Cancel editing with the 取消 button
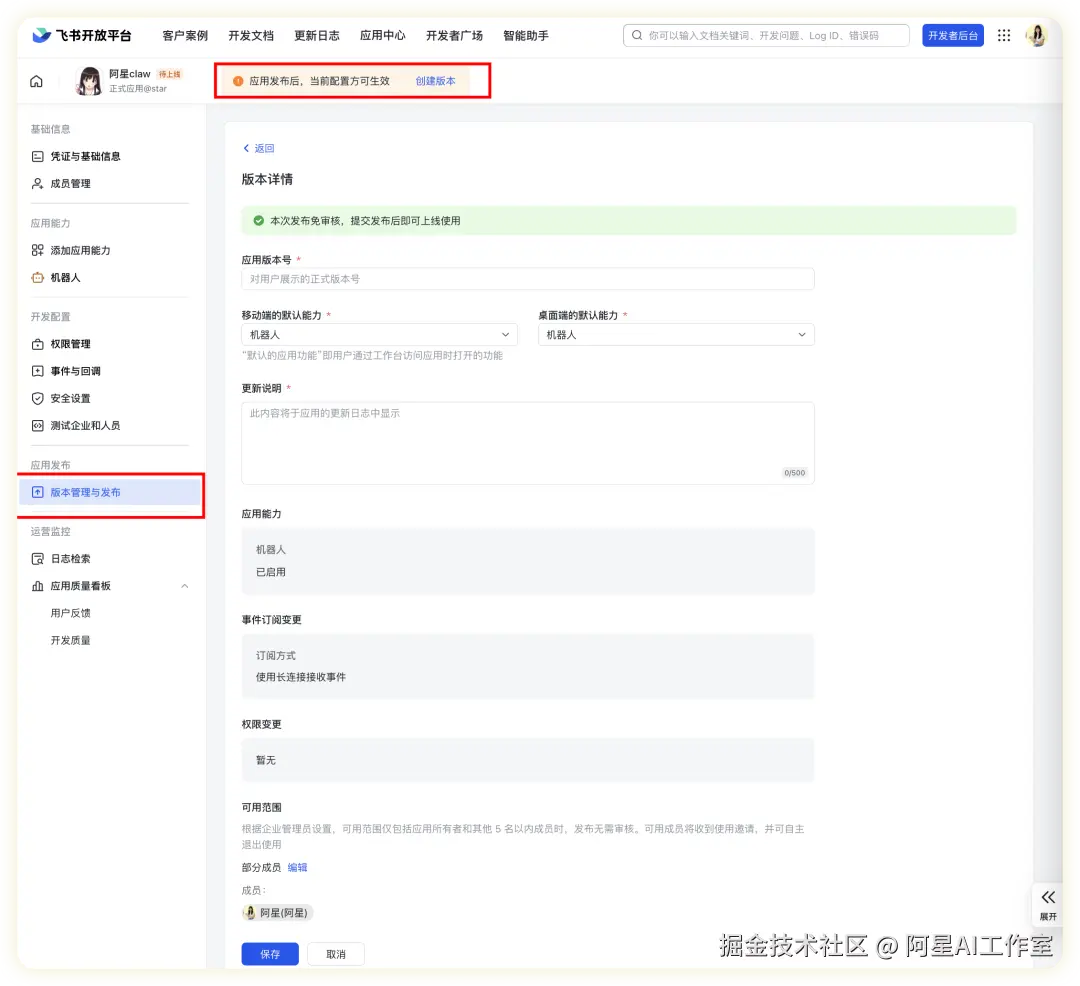The height and width of the screenshot is (986, 1080). pos(335,954)
